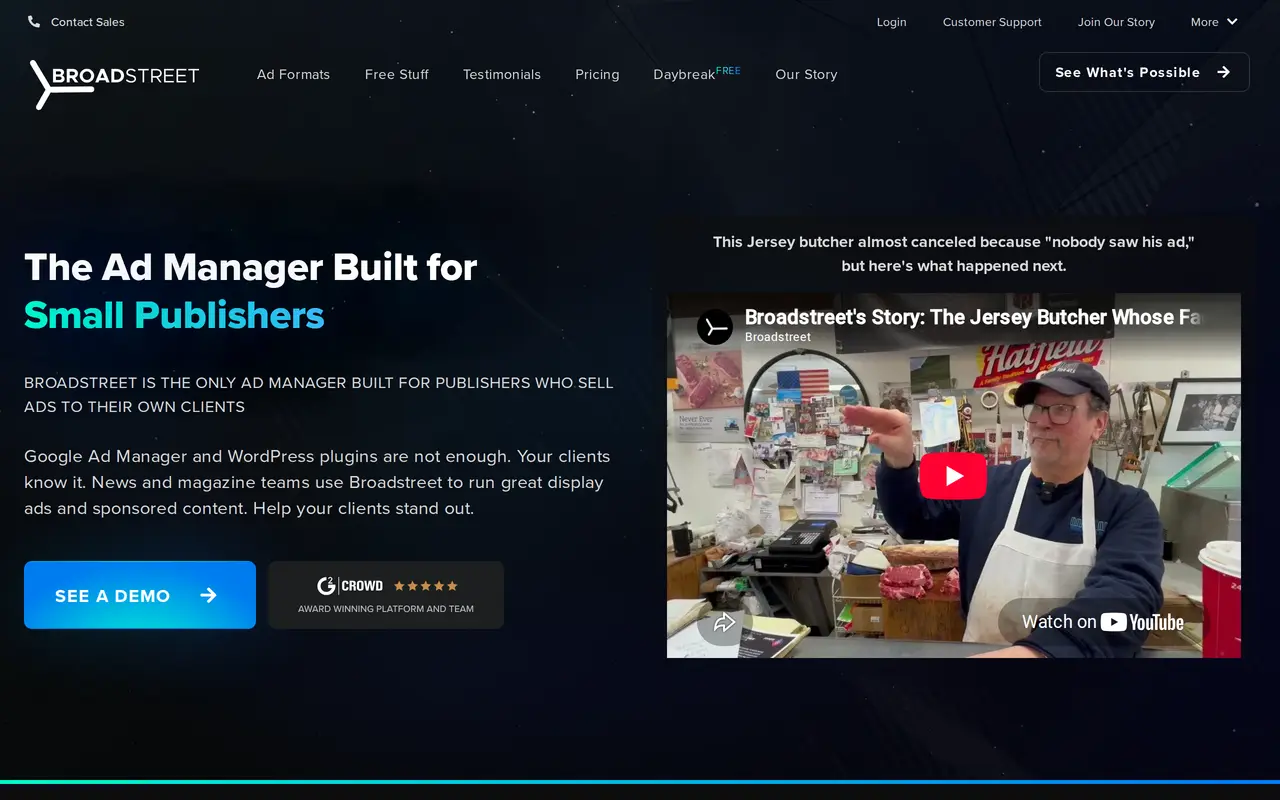Open the Free Stuff menu item

pos(397,74)
